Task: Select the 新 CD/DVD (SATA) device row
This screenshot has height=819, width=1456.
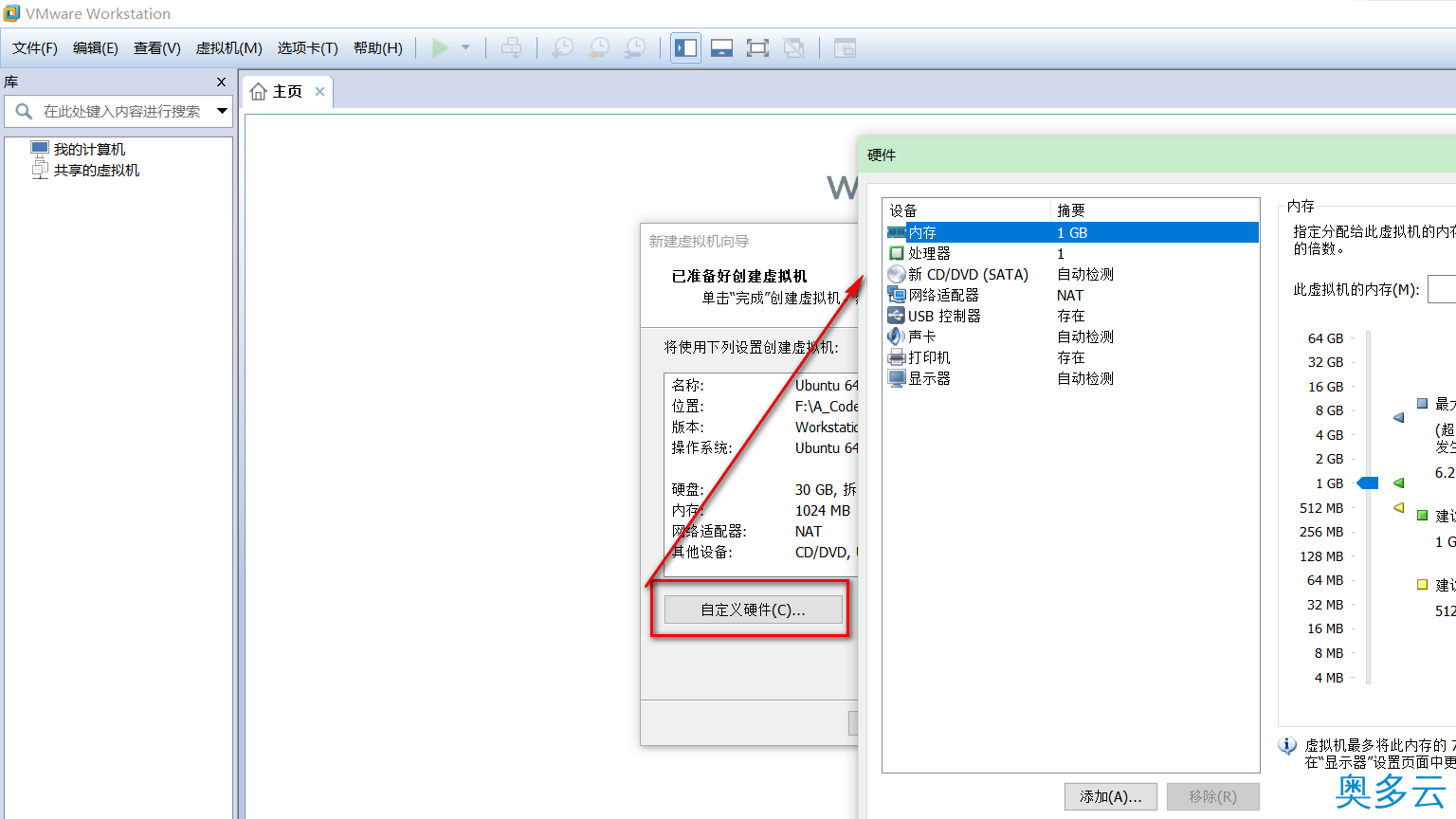Action: click(1071, 274)
